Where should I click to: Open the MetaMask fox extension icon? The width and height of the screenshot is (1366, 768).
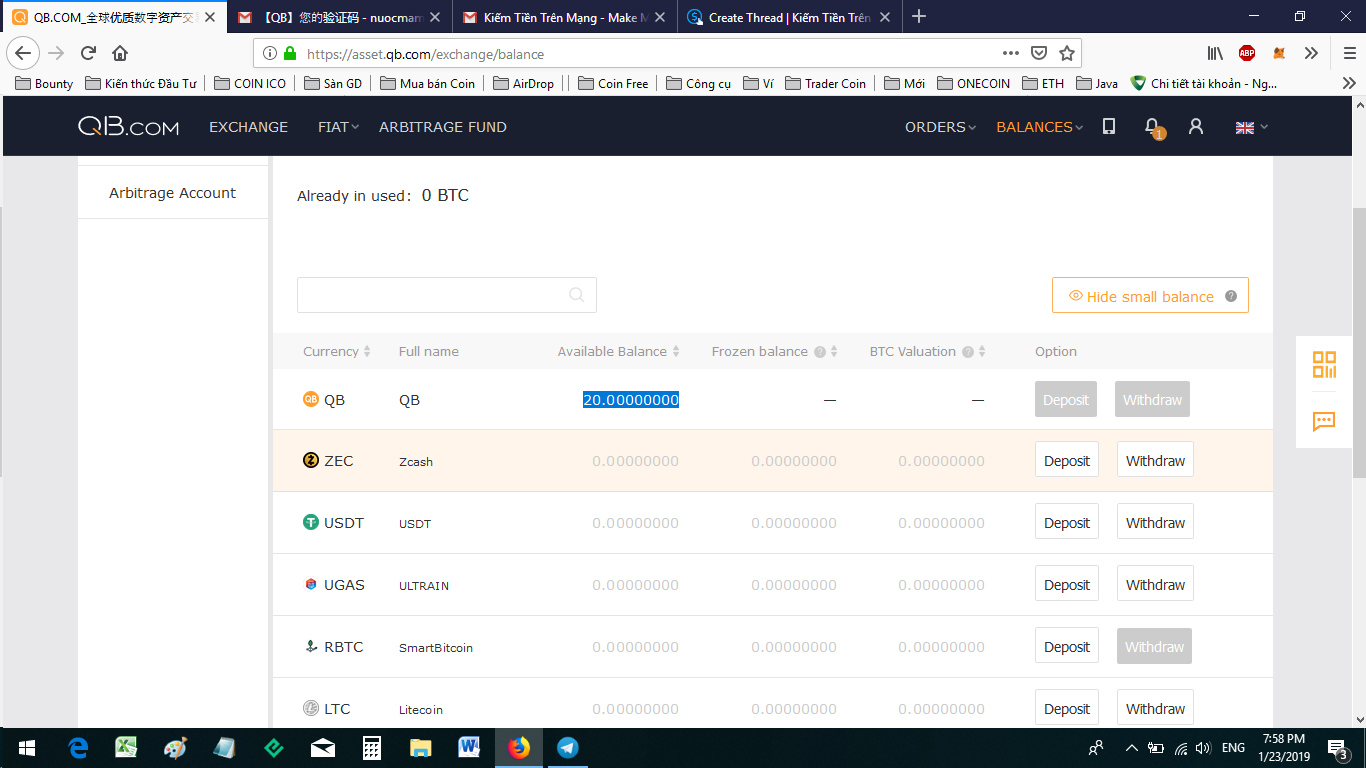tap(1279, 53)
